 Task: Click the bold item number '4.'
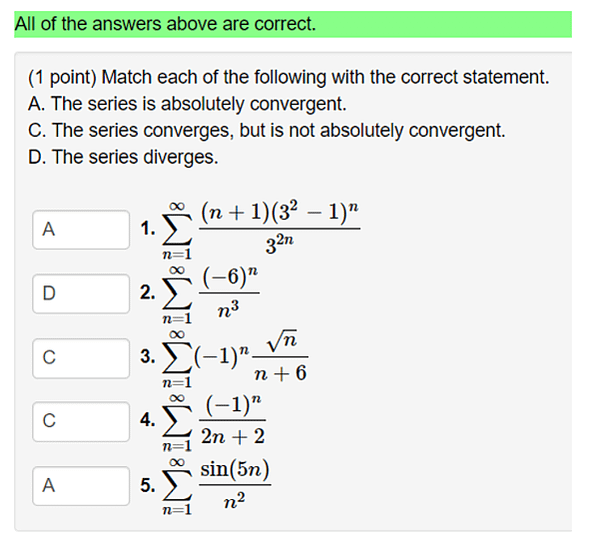coord(148,420)
